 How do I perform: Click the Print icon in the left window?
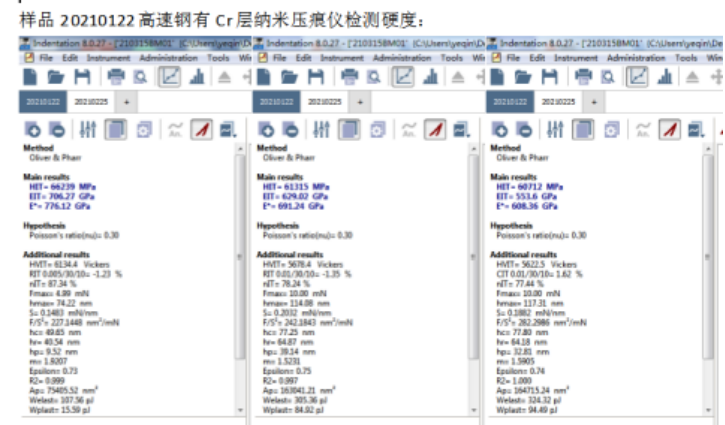[x=116, y=76]
